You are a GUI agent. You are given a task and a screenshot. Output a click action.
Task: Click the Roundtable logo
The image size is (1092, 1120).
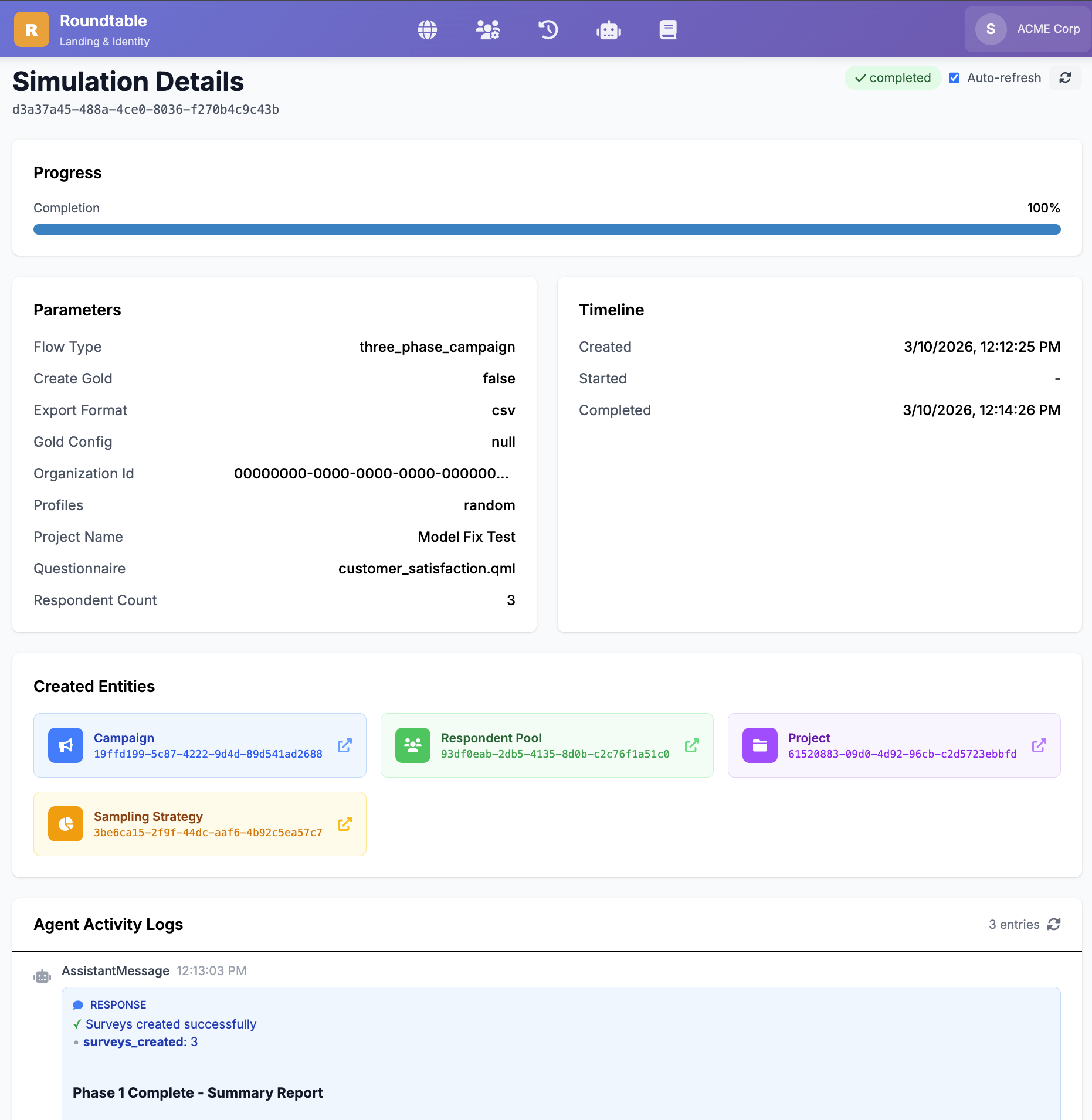(32, 29)
